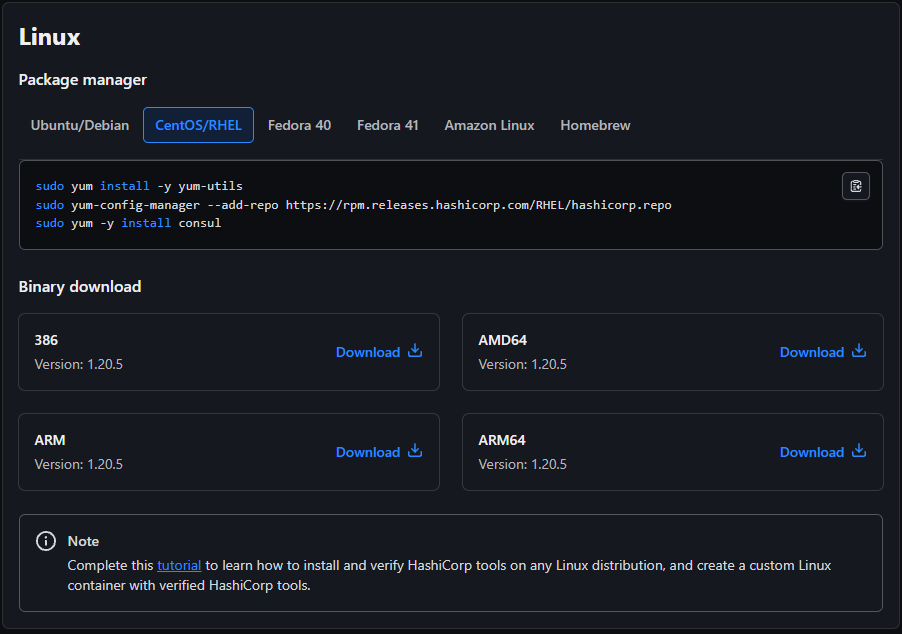Switch to the Amazon Linux tab
This screenshot has height=634, width=902.
pos(489,125)
